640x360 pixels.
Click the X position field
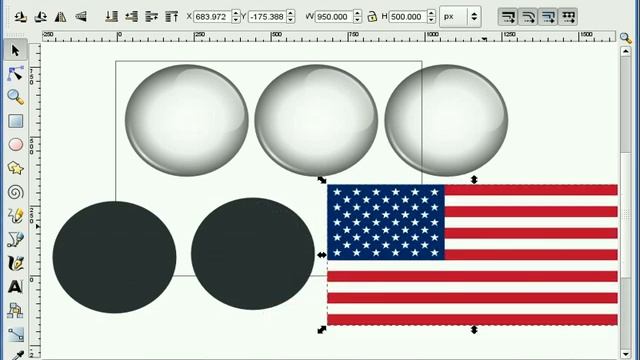pos(212,17)
